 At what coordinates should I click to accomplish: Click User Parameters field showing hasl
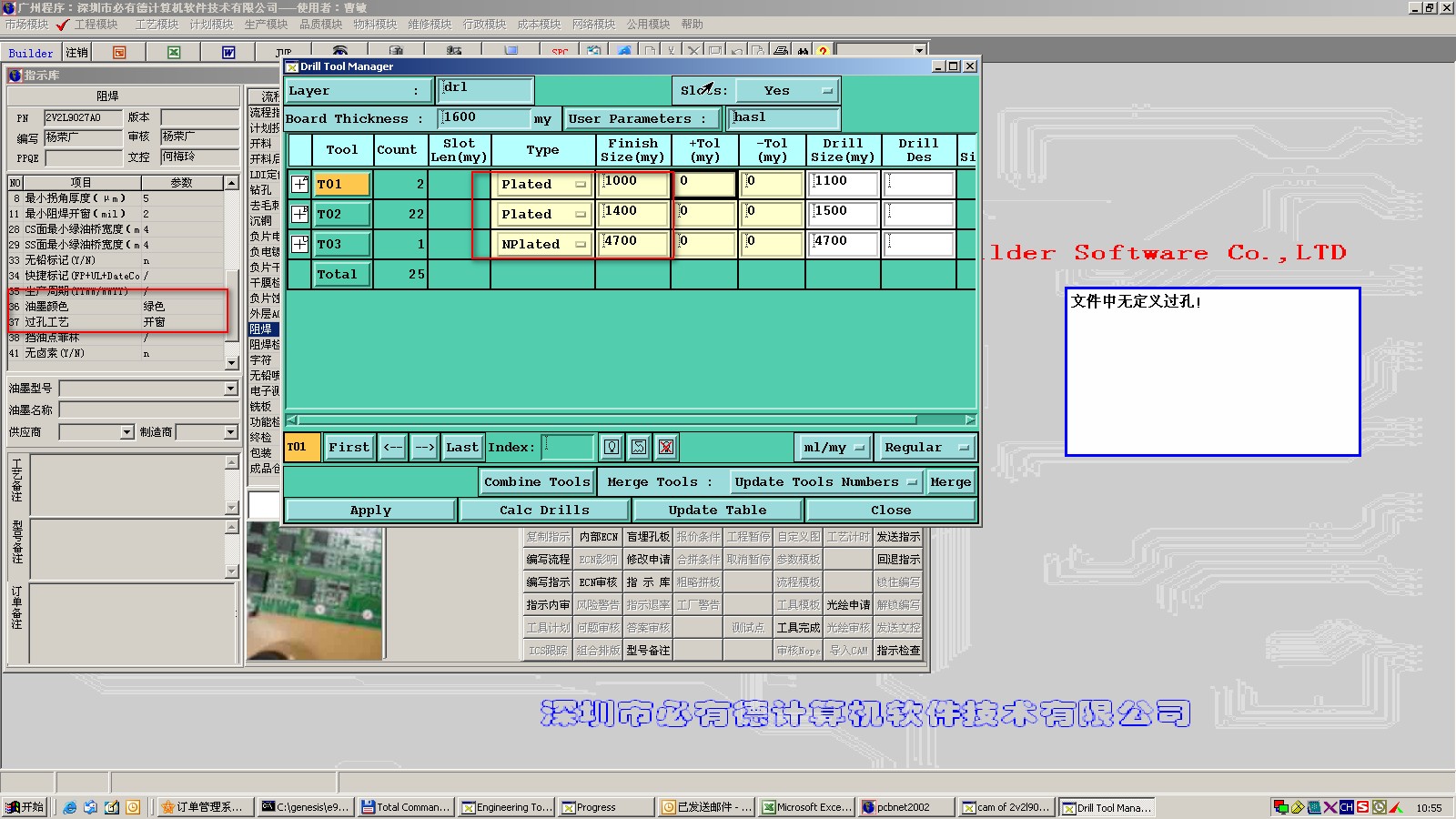[x=784, y=118]
